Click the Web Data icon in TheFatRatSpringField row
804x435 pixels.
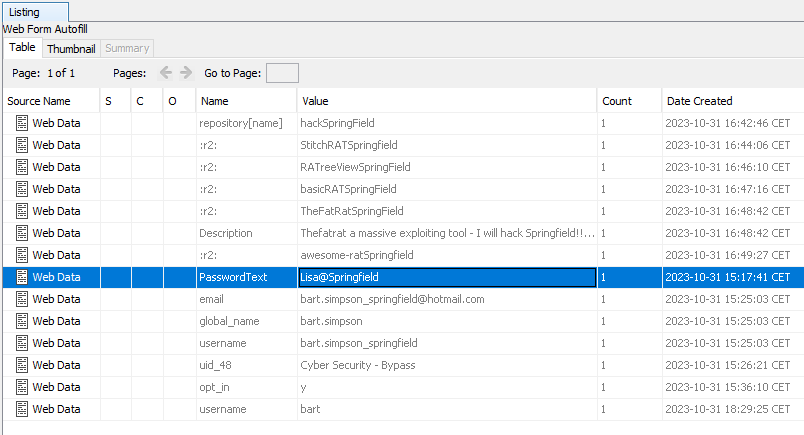click(22, 211)
